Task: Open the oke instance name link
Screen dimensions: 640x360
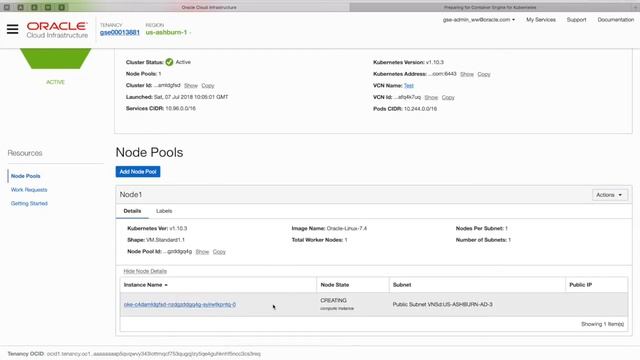Action: (x=180, y=304)
